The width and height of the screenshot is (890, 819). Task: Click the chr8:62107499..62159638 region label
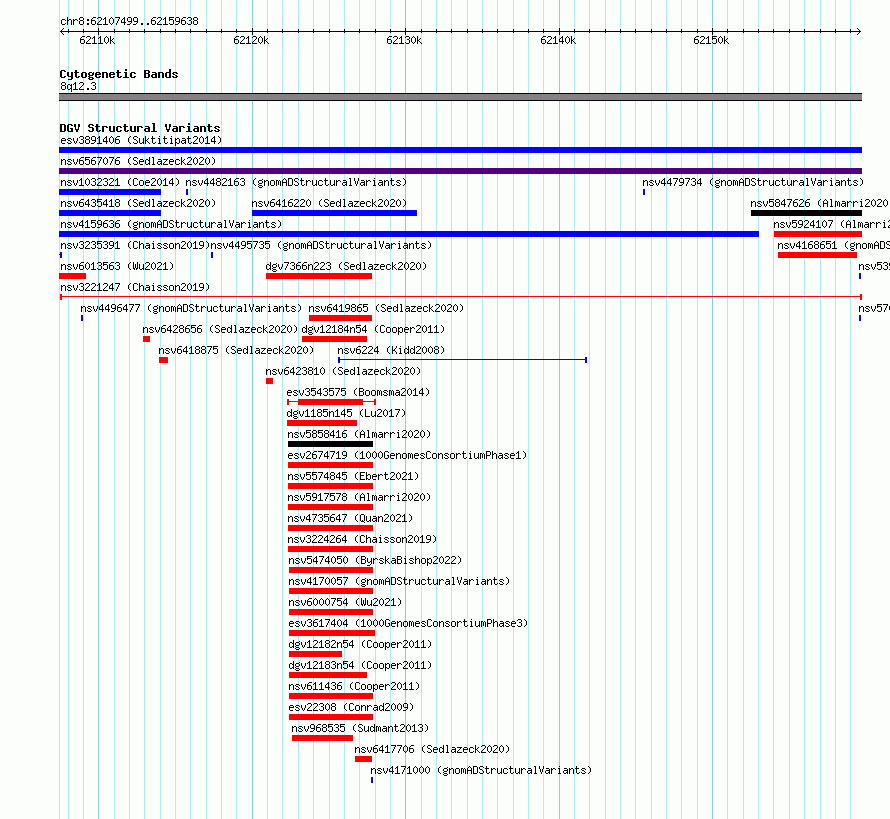[129, 22]
